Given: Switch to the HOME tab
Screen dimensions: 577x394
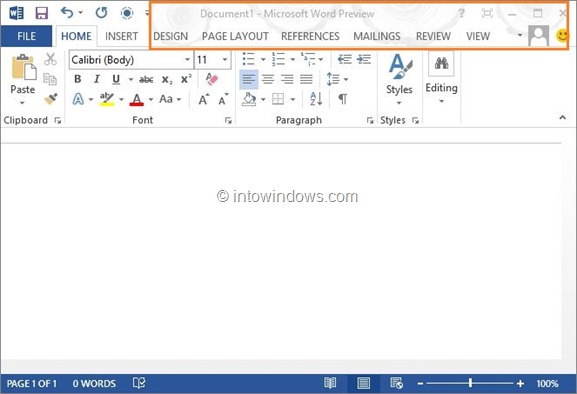Looking at the screenshot, I should (x=76, y=36).
